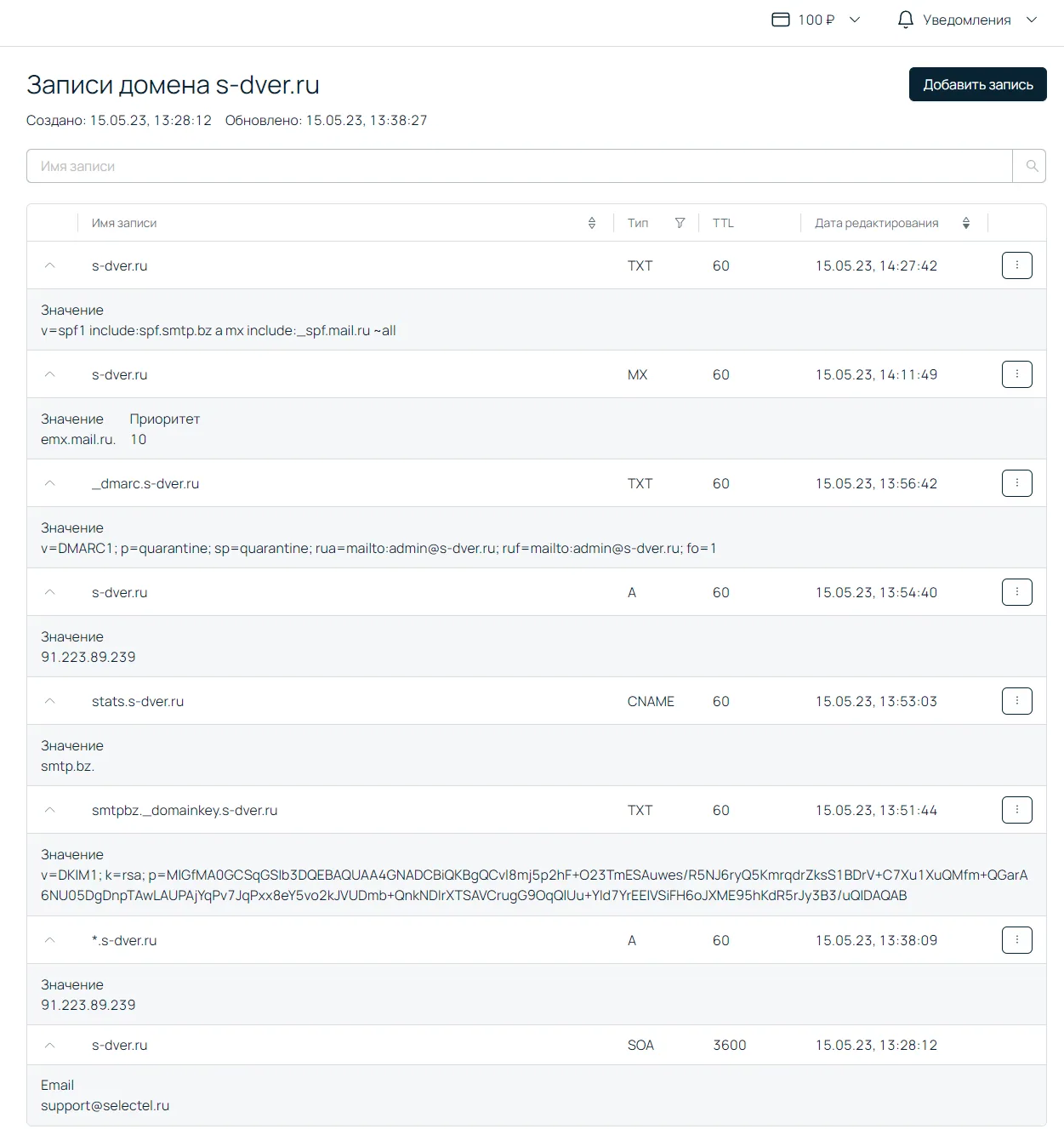Image resolution: width=1064 pixels, height=1129 pixels.
Task: Click the SPF value starting with v=spf1
Action: pos(219,330)
